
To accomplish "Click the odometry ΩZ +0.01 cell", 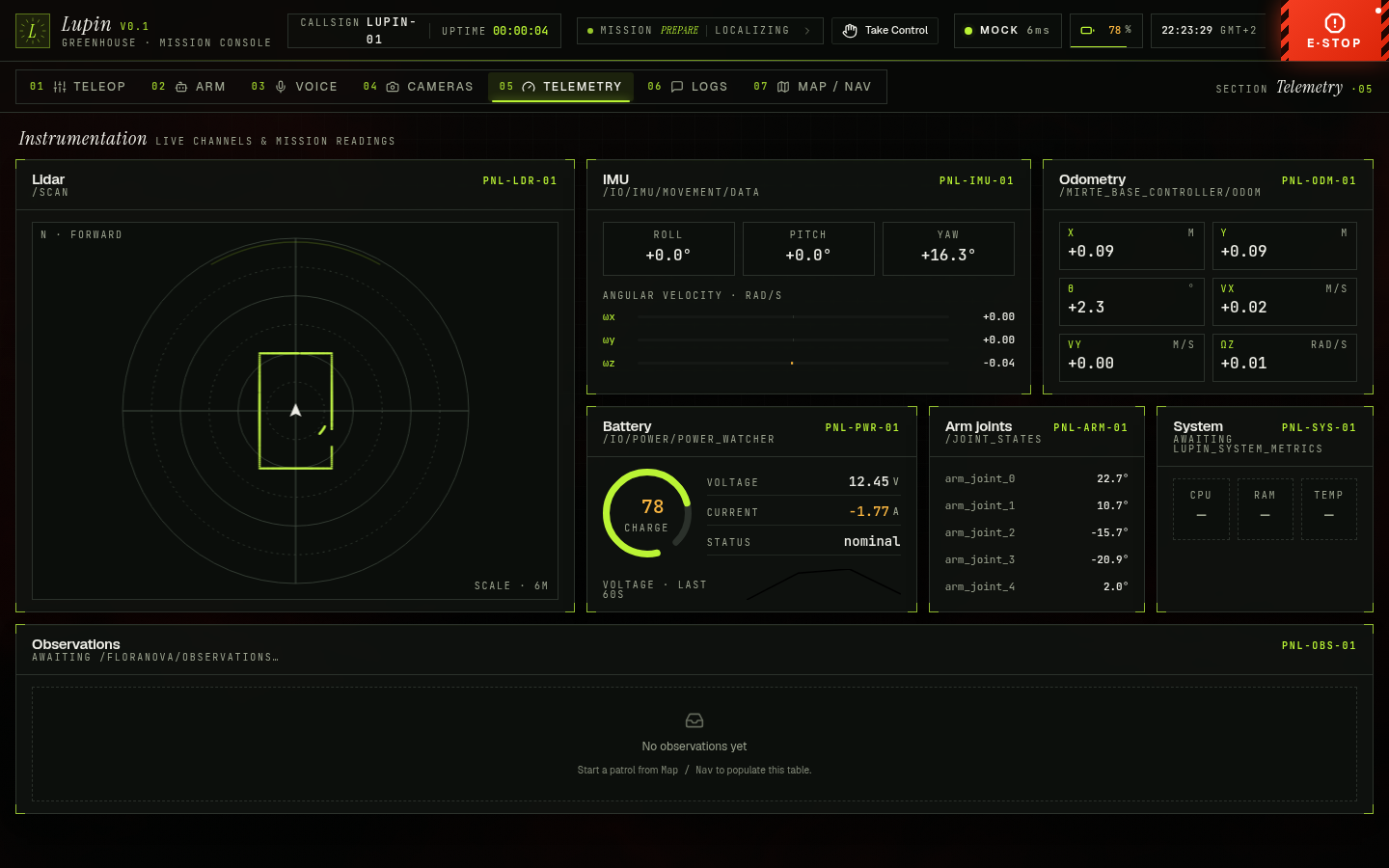I will pos(1285,358).
